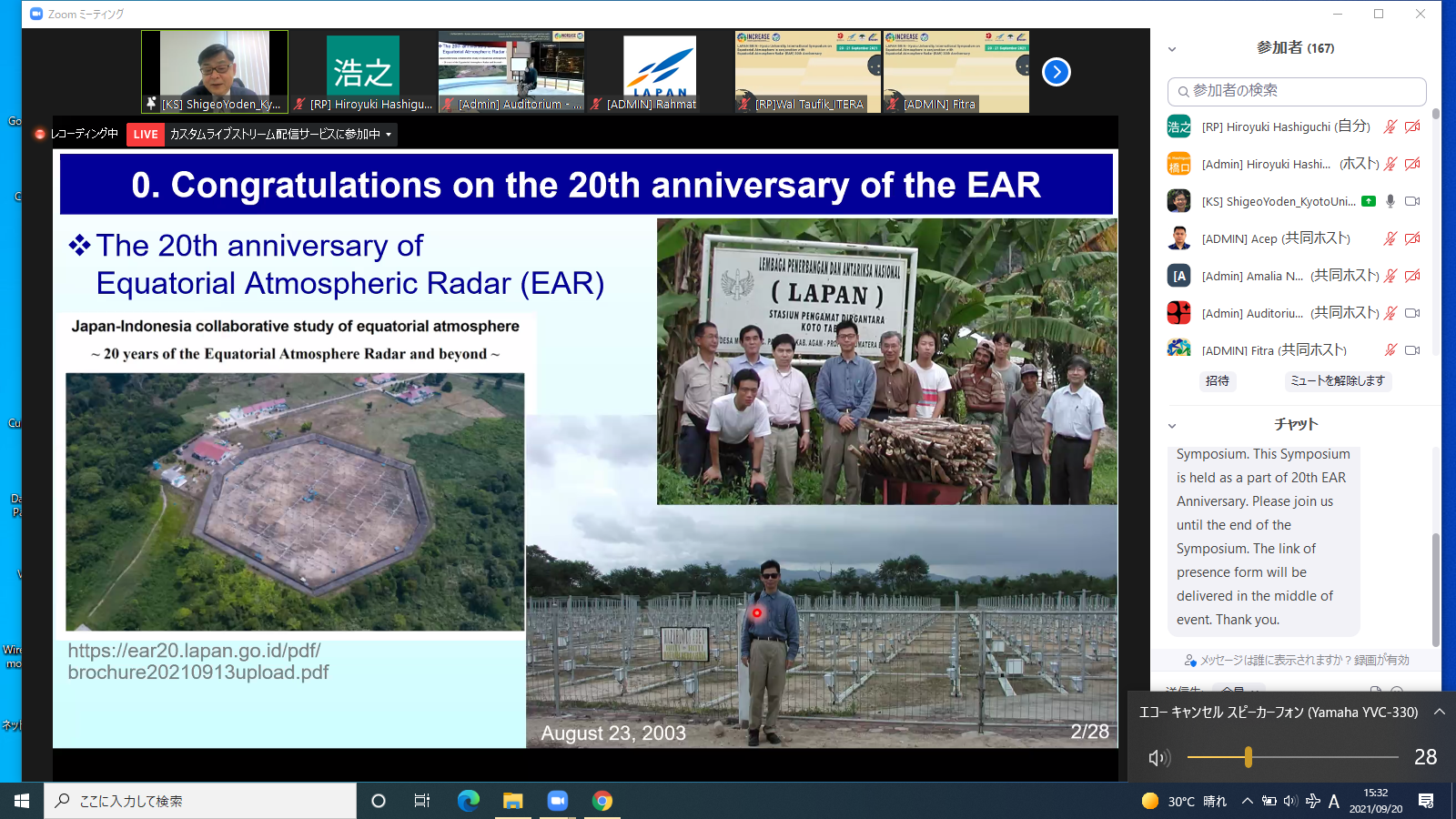Viewport: 1456px width, 819px height.
Task: Click 'is held as a part of 20th EAR' line
Action: click(1260, 478)
